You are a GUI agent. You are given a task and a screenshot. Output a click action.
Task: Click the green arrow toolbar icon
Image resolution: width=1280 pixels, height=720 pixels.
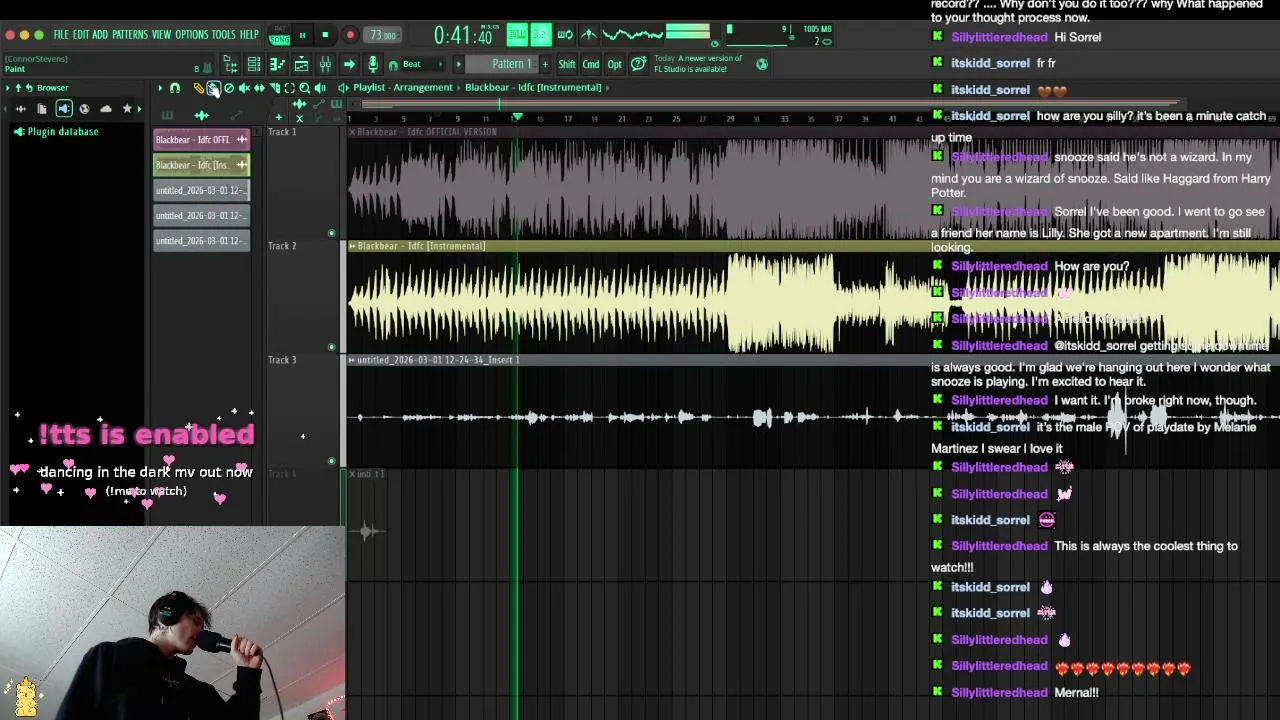click(x=349, y=64)
